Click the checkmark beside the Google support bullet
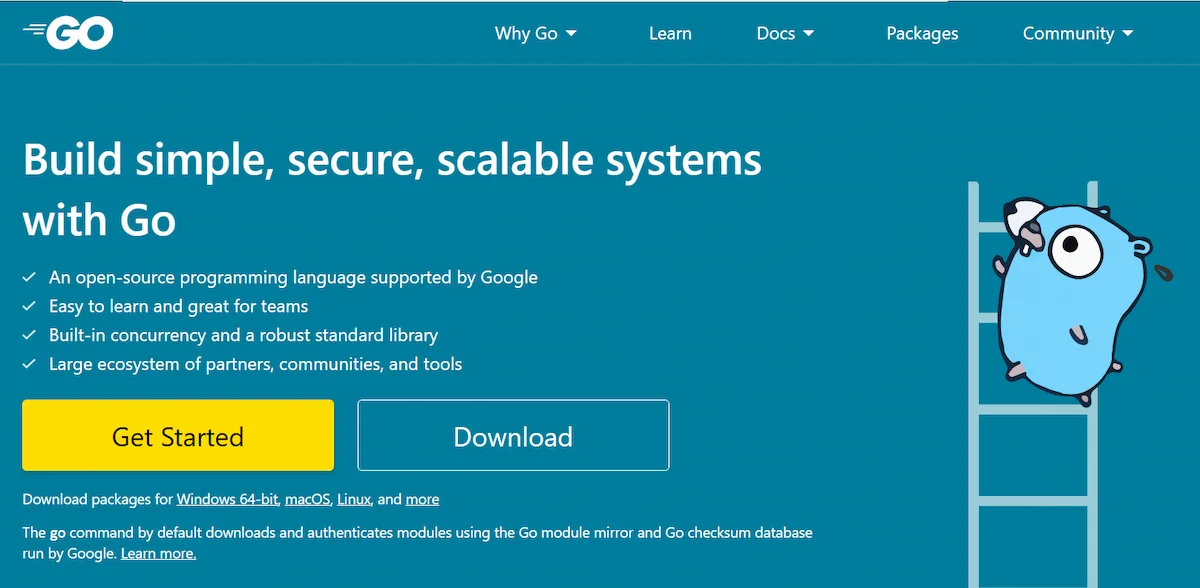The image size is (1200, 588). pos(28,277)
